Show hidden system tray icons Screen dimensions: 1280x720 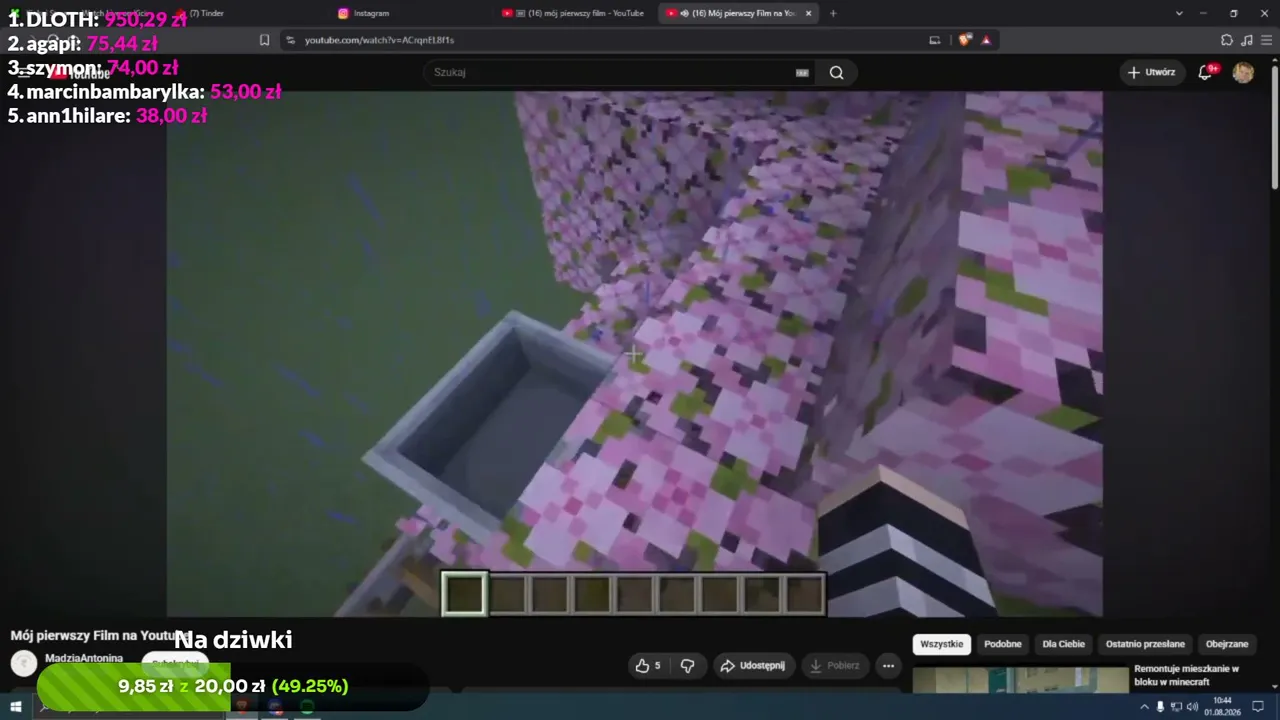1144,707
